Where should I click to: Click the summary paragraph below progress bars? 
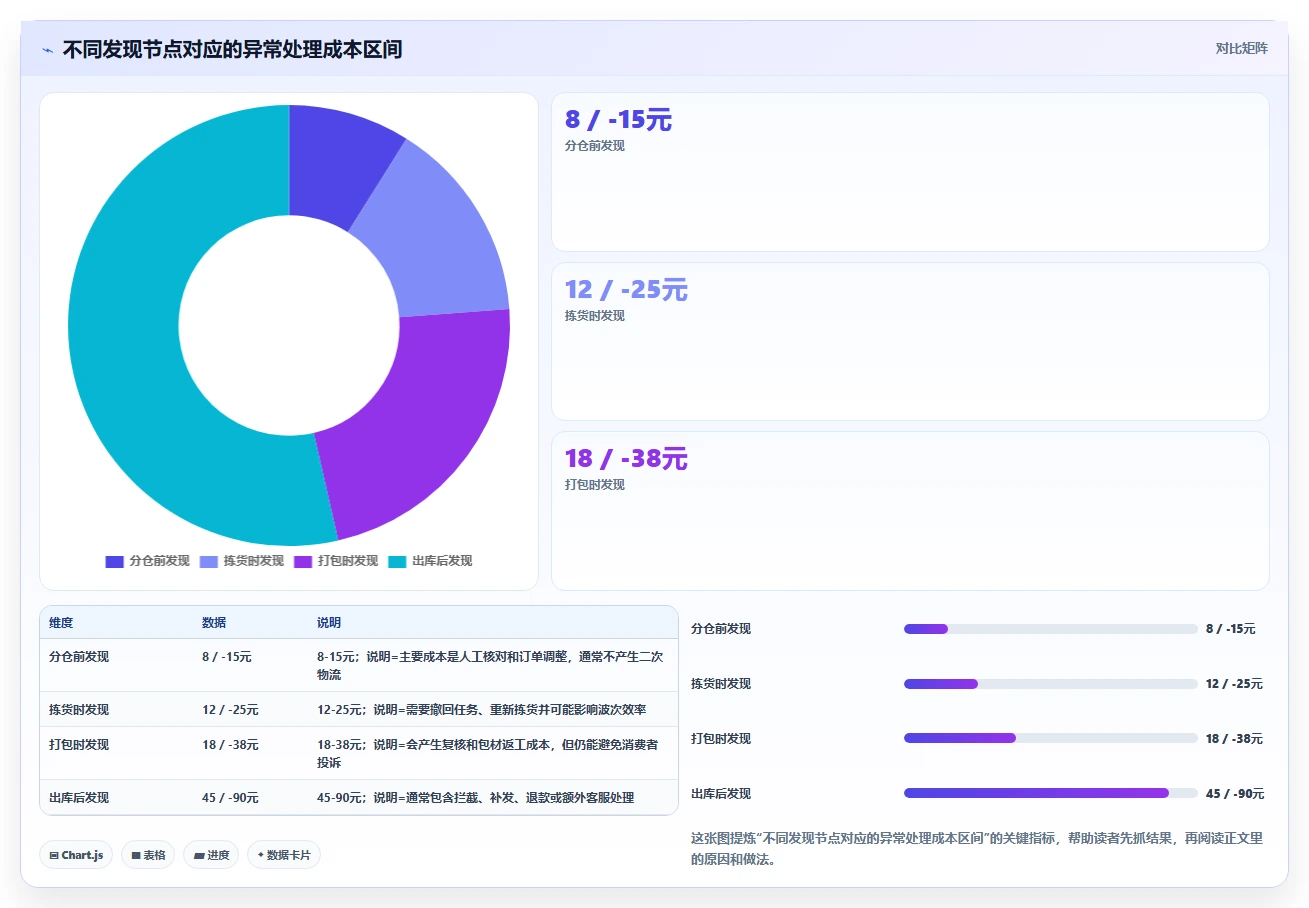(977, 848)
